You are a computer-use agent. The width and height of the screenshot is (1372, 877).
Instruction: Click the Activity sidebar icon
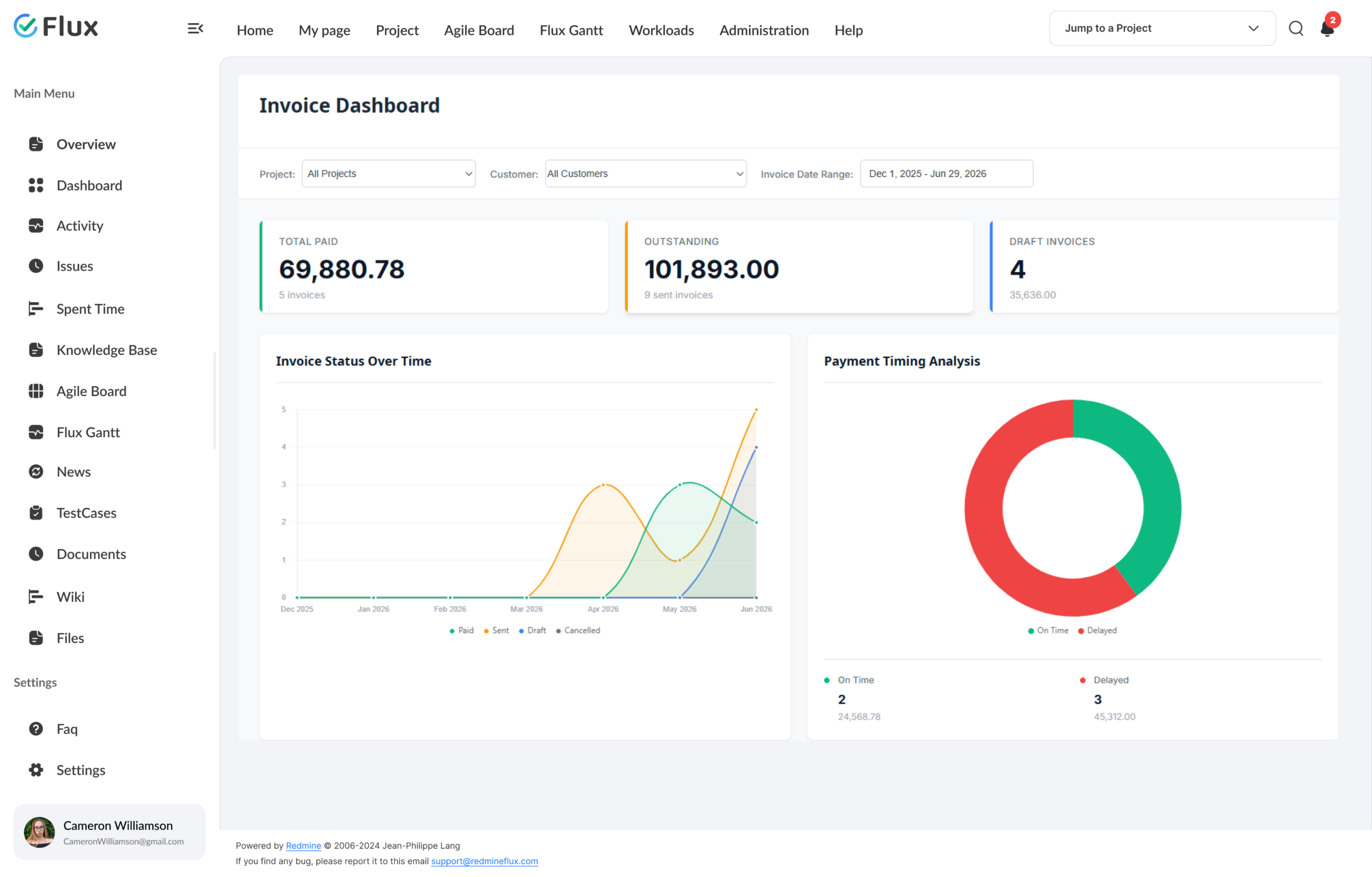pos(36,226)
